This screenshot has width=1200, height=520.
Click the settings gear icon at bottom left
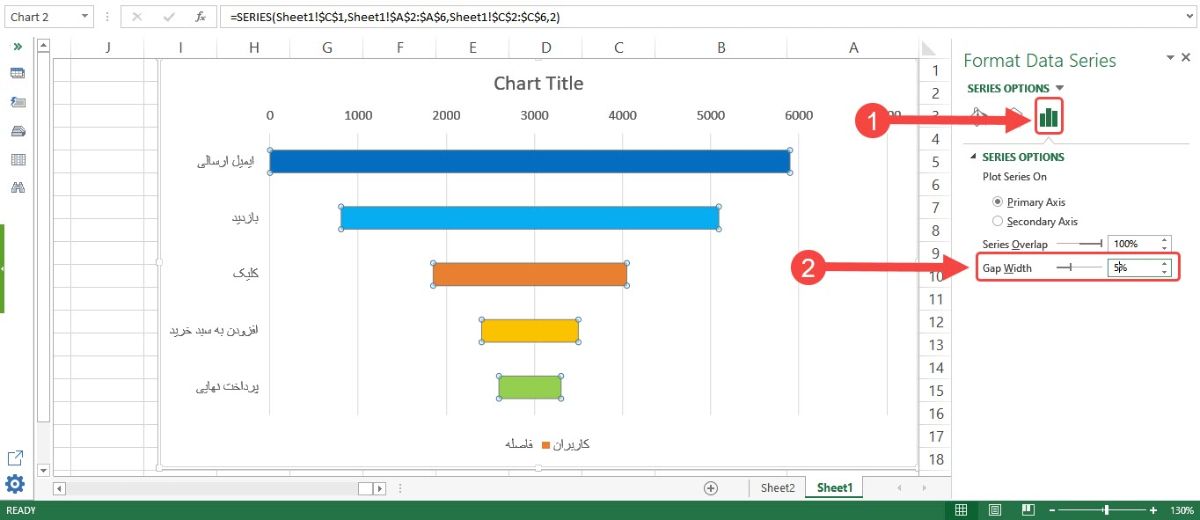pos(15,485)
